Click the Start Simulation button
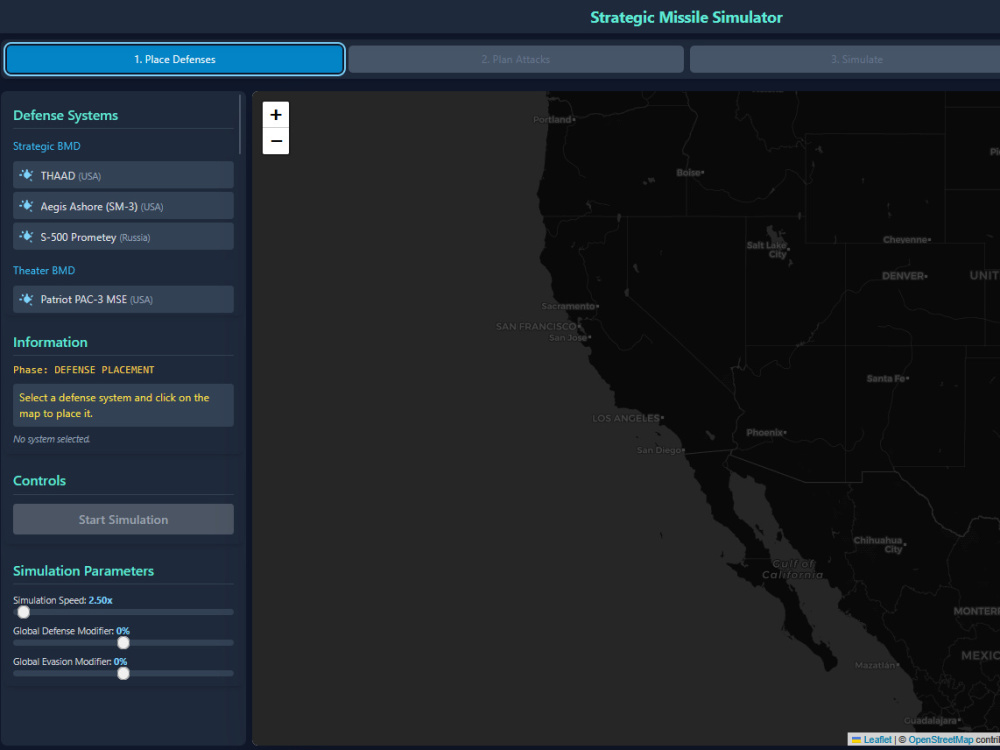The image size is (1000, 750). point(123,519)
